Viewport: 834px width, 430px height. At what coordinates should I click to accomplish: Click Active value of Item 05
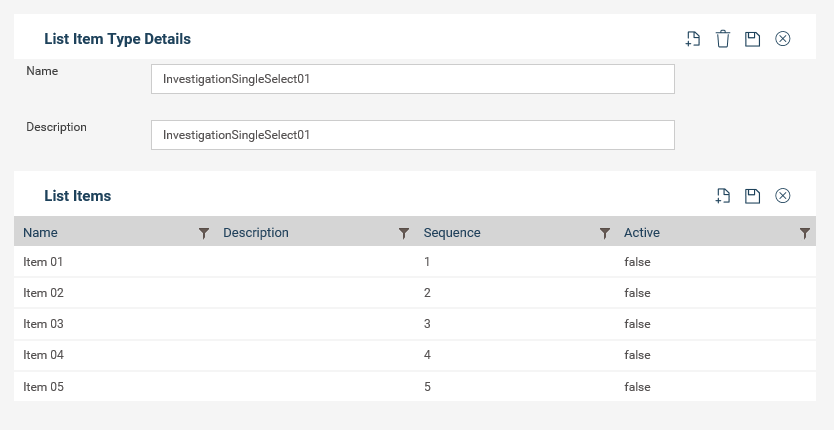click(637, 387)
